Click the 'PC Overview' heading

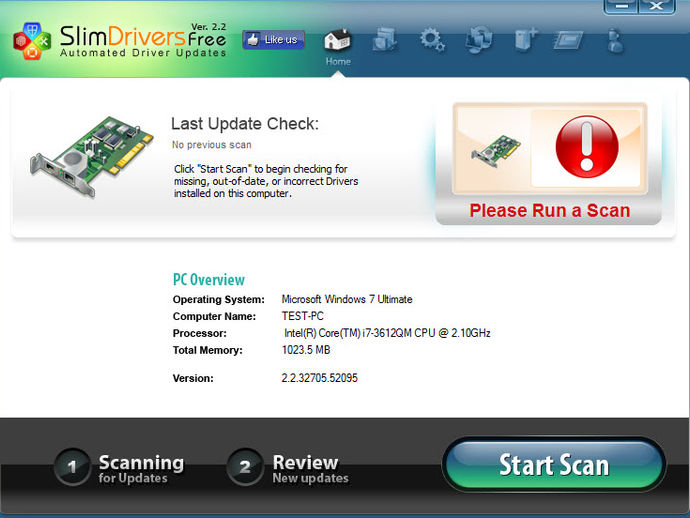(x=209, y=279)
